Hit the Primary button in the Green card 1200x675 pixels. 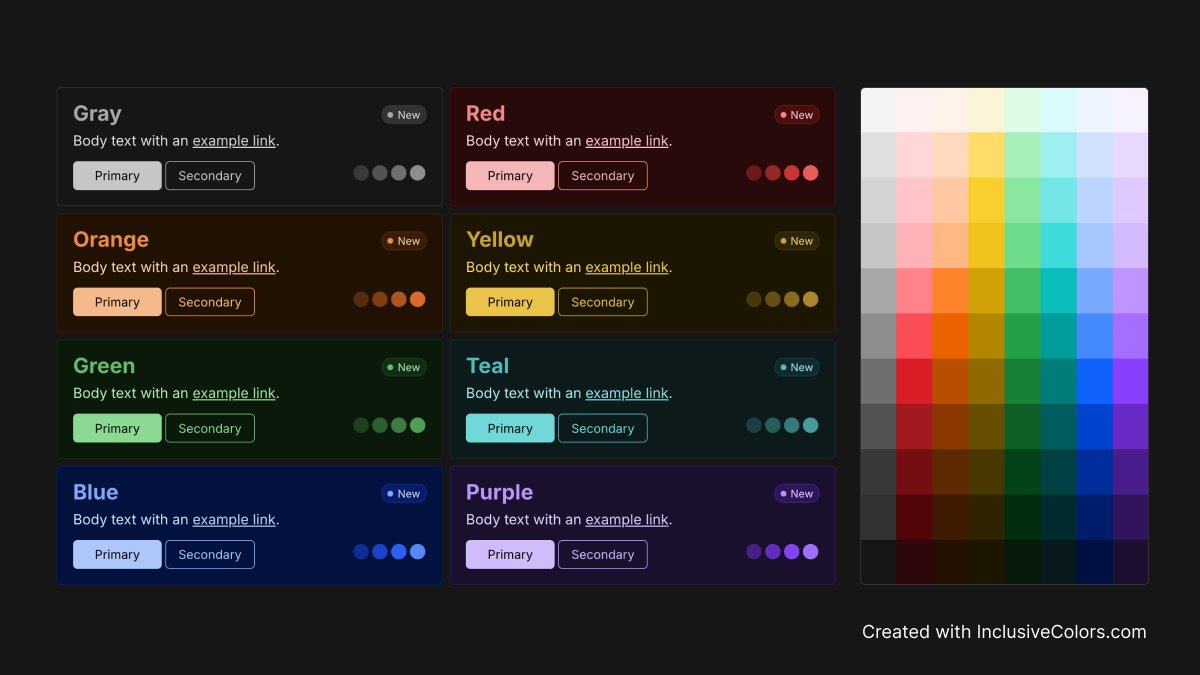tap(117, 428)
